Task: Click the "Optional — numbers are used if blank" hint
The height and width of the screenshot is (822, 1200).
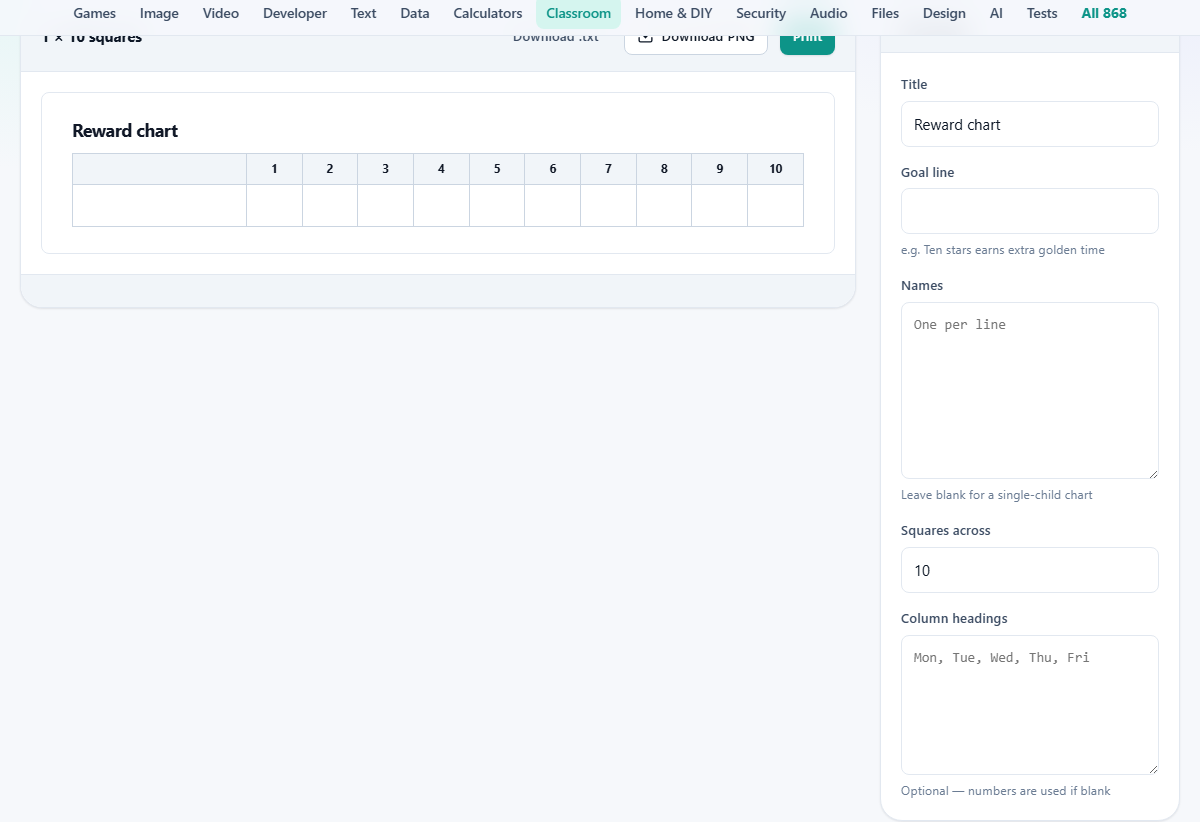Action: click(1006, 791)
